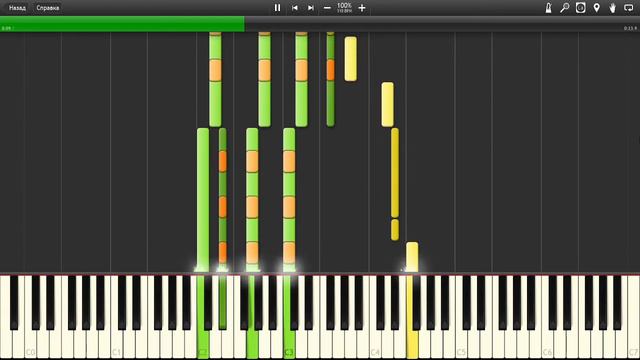
Task: Click the highlighted yellow piano key
Action: [x=412, y=343]
